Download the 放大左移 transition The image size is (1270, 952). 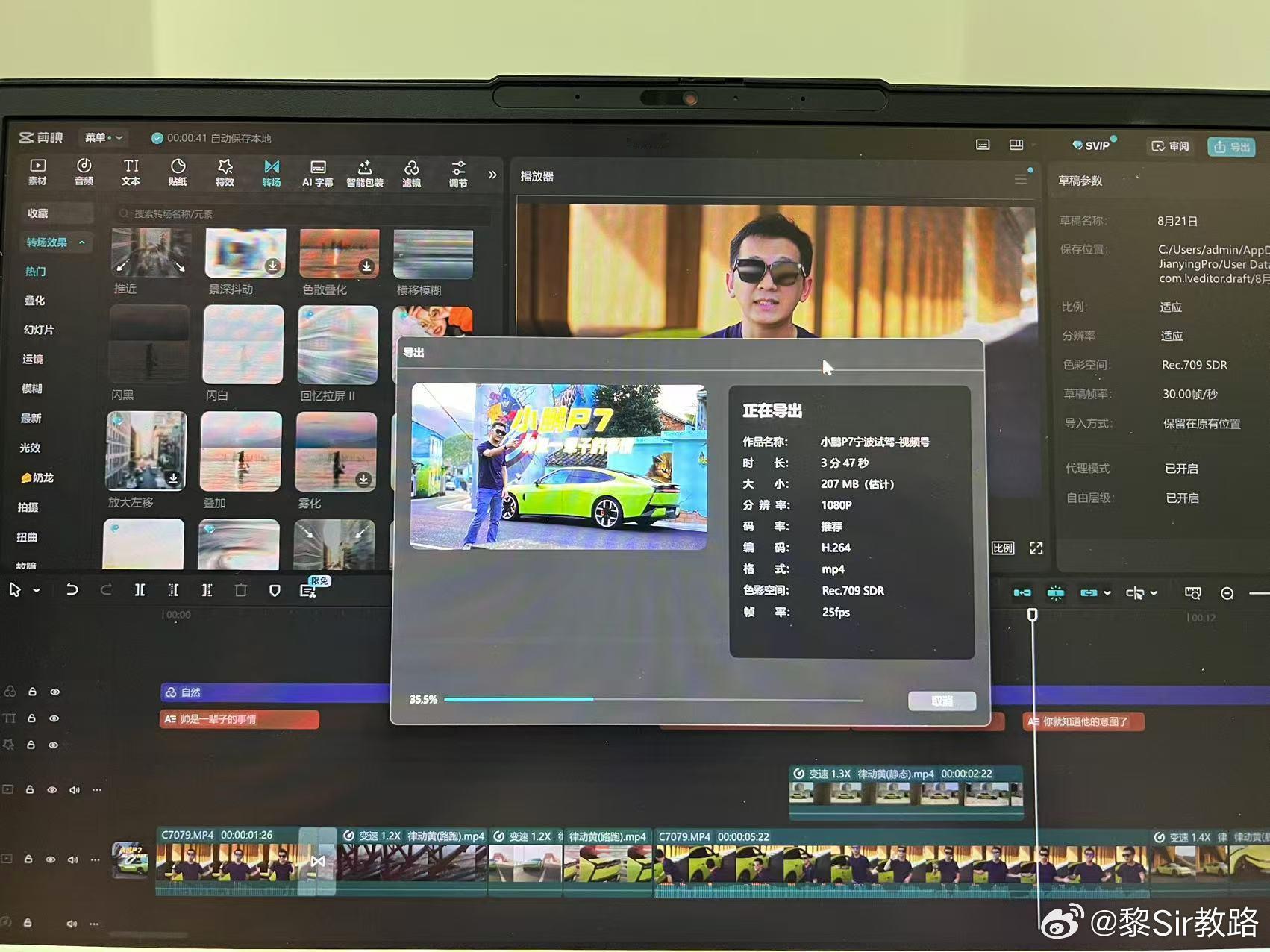173,478
